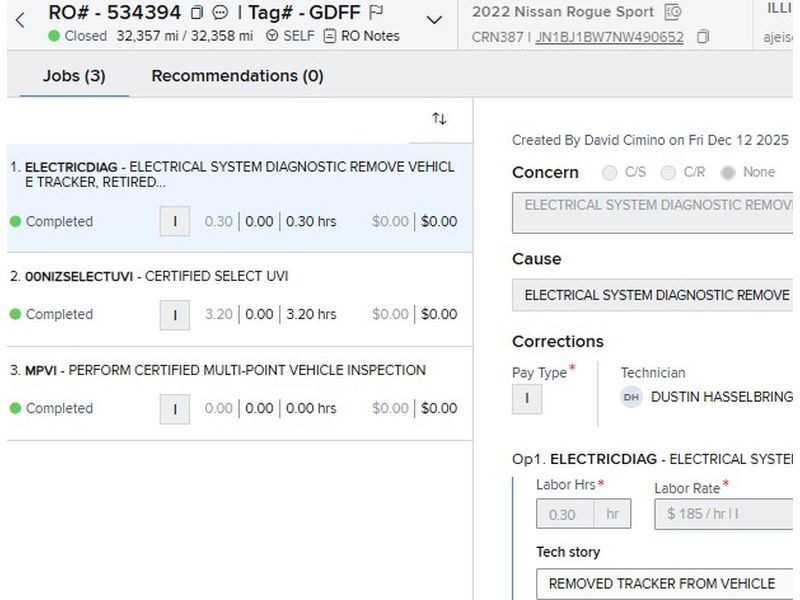800x600 pixels.
Task: Open the RO comments chat bubble
Action: 220,13
